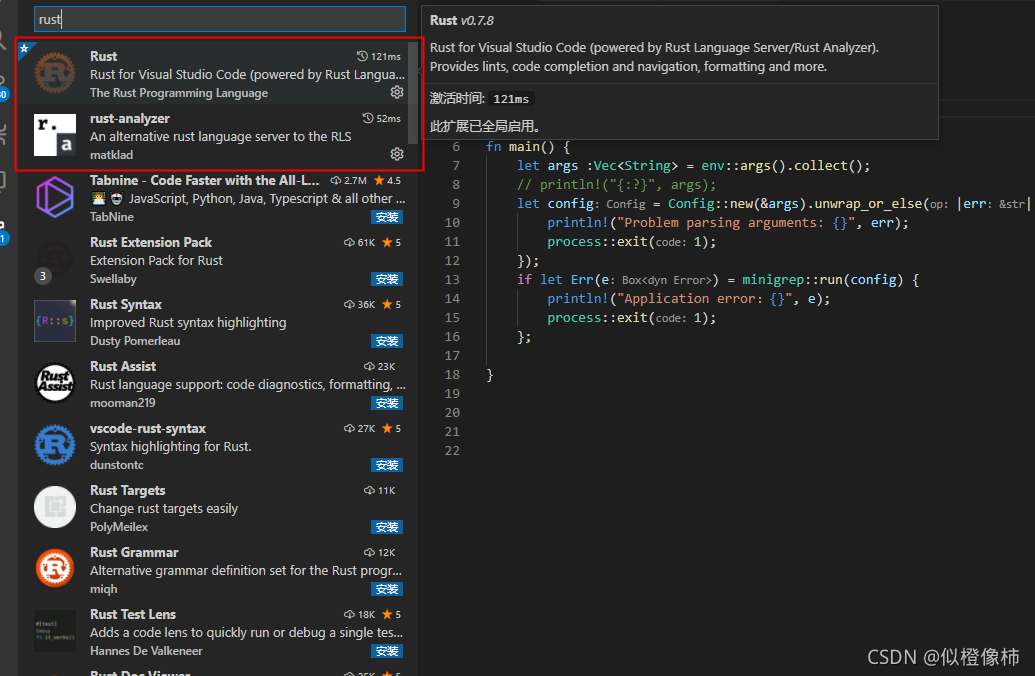Open the 'Rust Extension Pack' title
Viewport: 1035px width, 676px height.
tap(151, 242)
